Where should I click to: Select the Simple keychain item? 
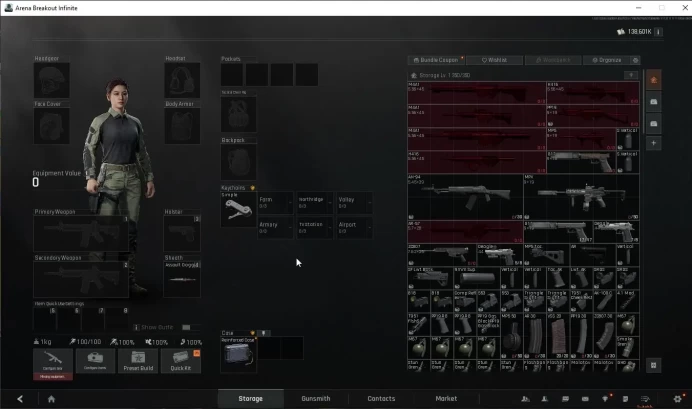point(238,209)
